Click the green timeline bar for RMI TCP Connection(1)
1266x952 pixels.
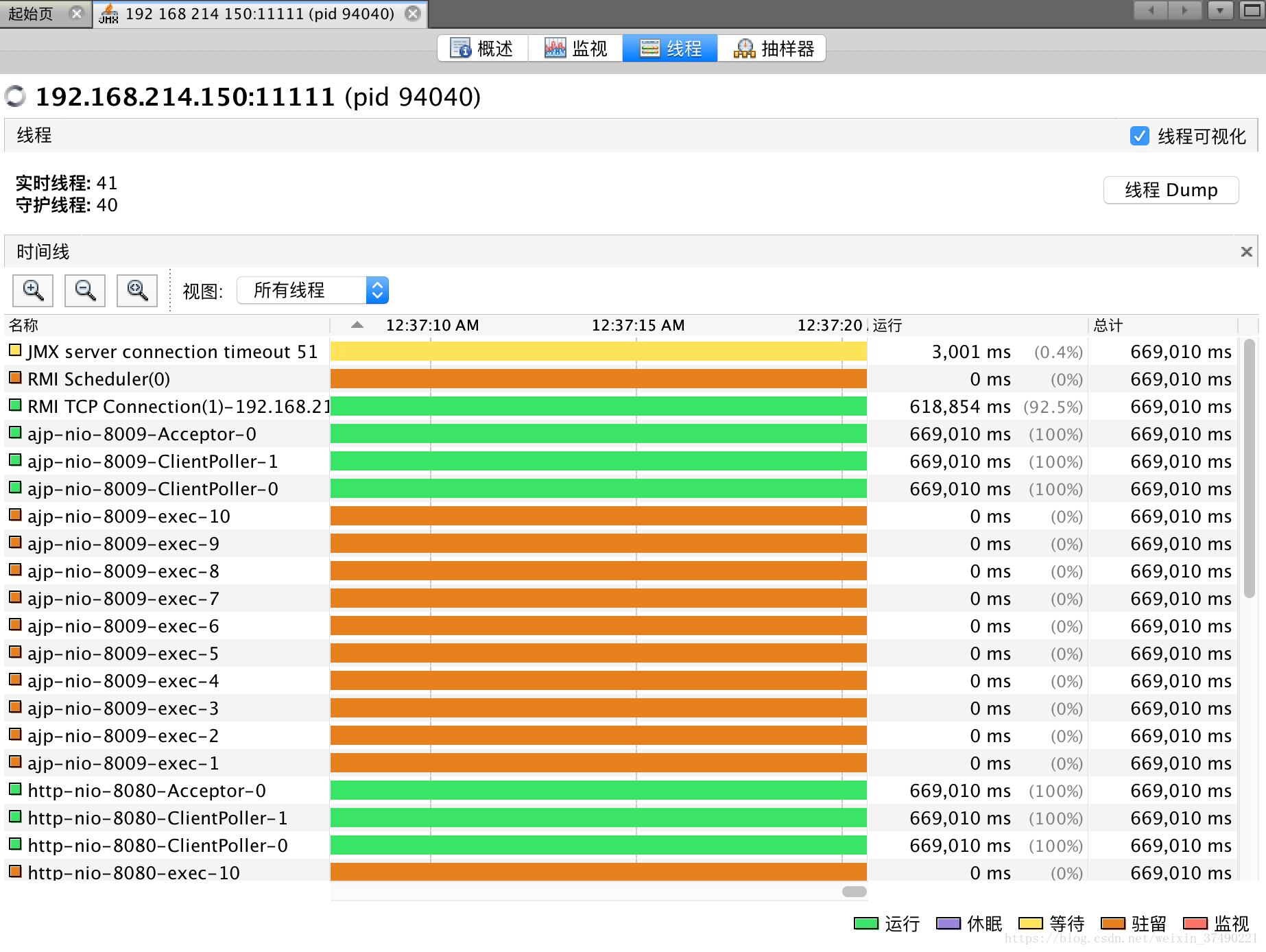tap(599, 406)
